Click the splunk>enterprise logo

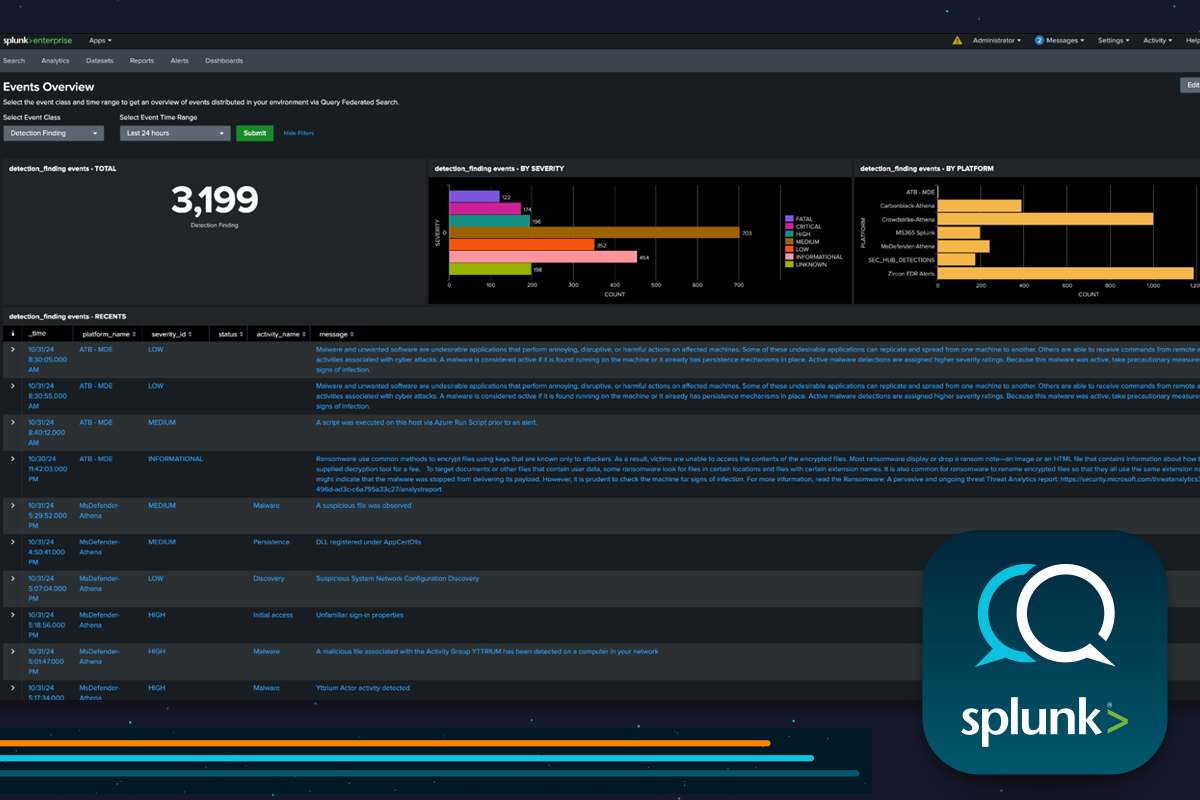39,40
